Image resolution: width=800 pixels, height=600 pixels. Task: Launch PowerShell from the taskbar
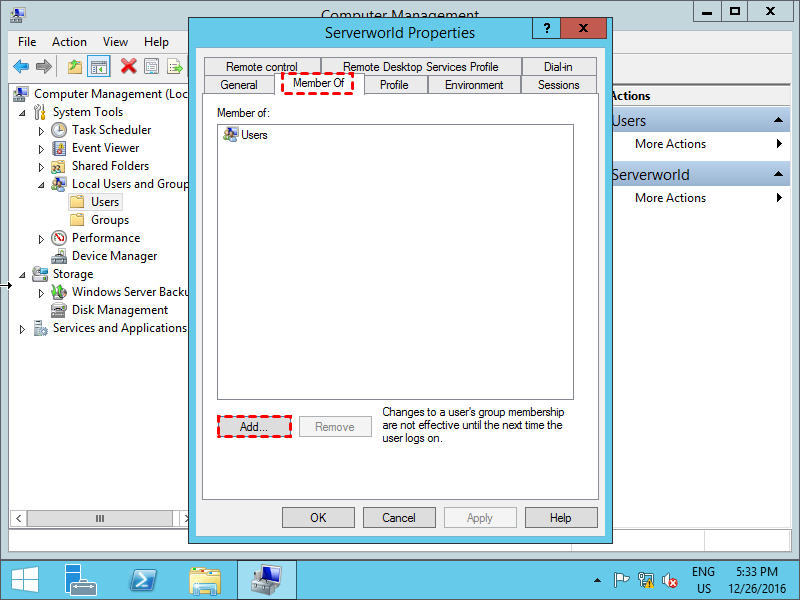click(143, 581)
